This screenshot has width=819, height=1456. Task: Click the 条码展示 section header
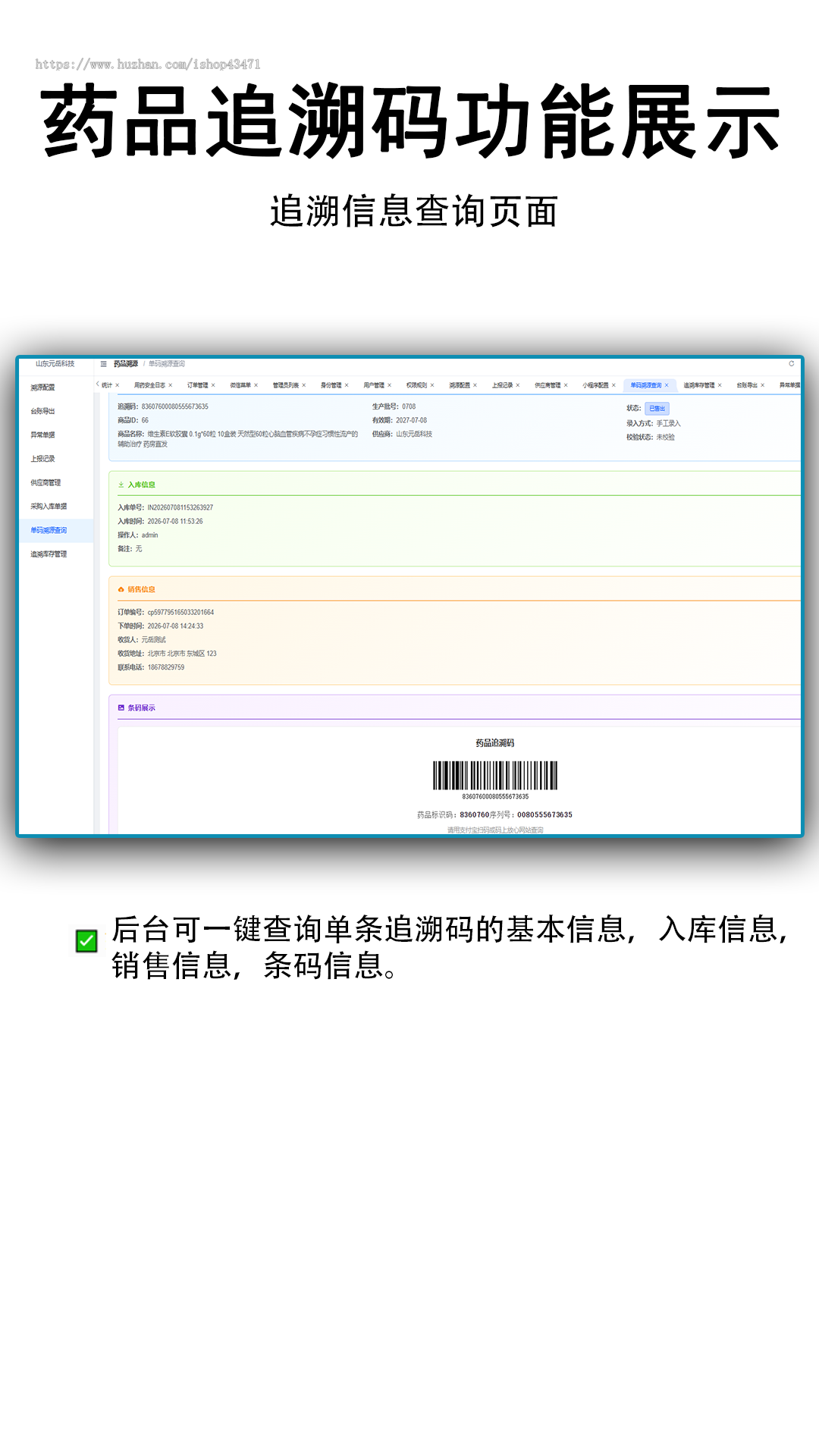click(x=141, y=708)
